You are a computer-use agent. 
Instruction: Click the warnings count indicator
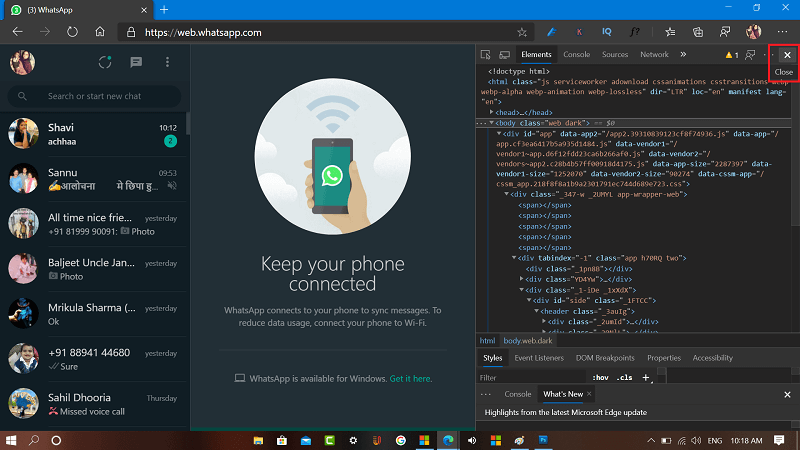click(732, 55)
